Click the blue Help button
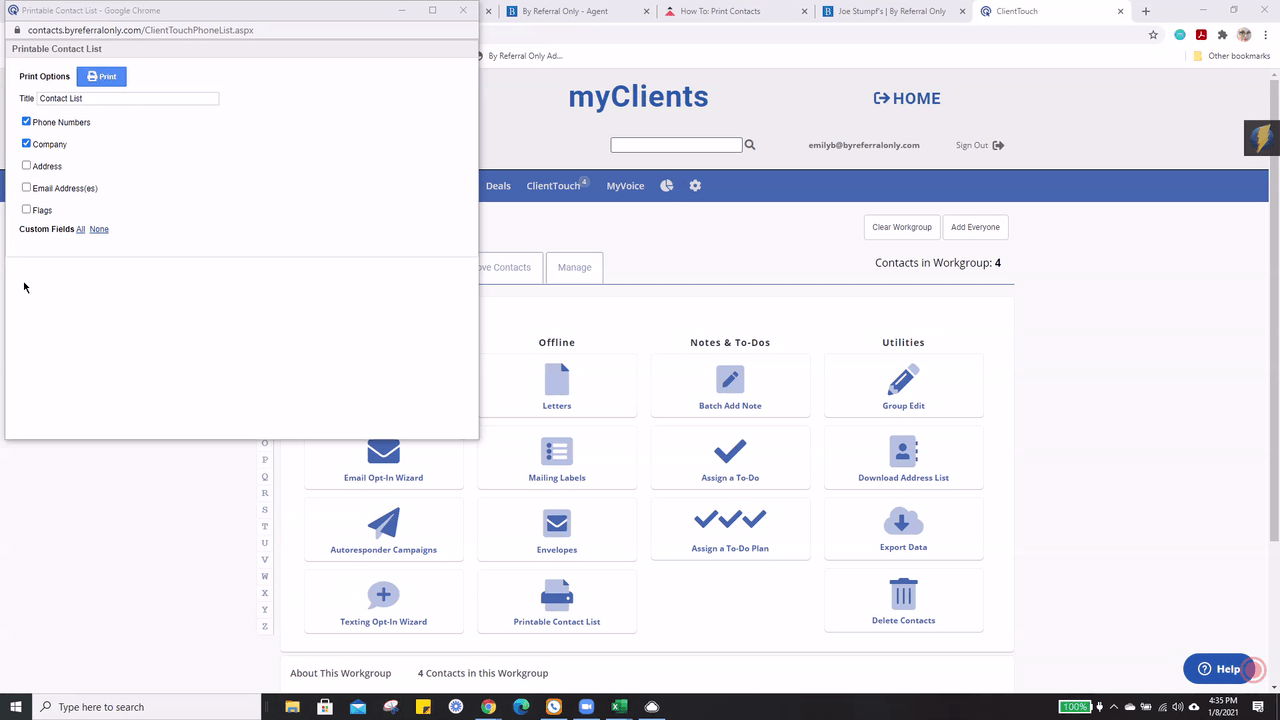 point(1218,669)
